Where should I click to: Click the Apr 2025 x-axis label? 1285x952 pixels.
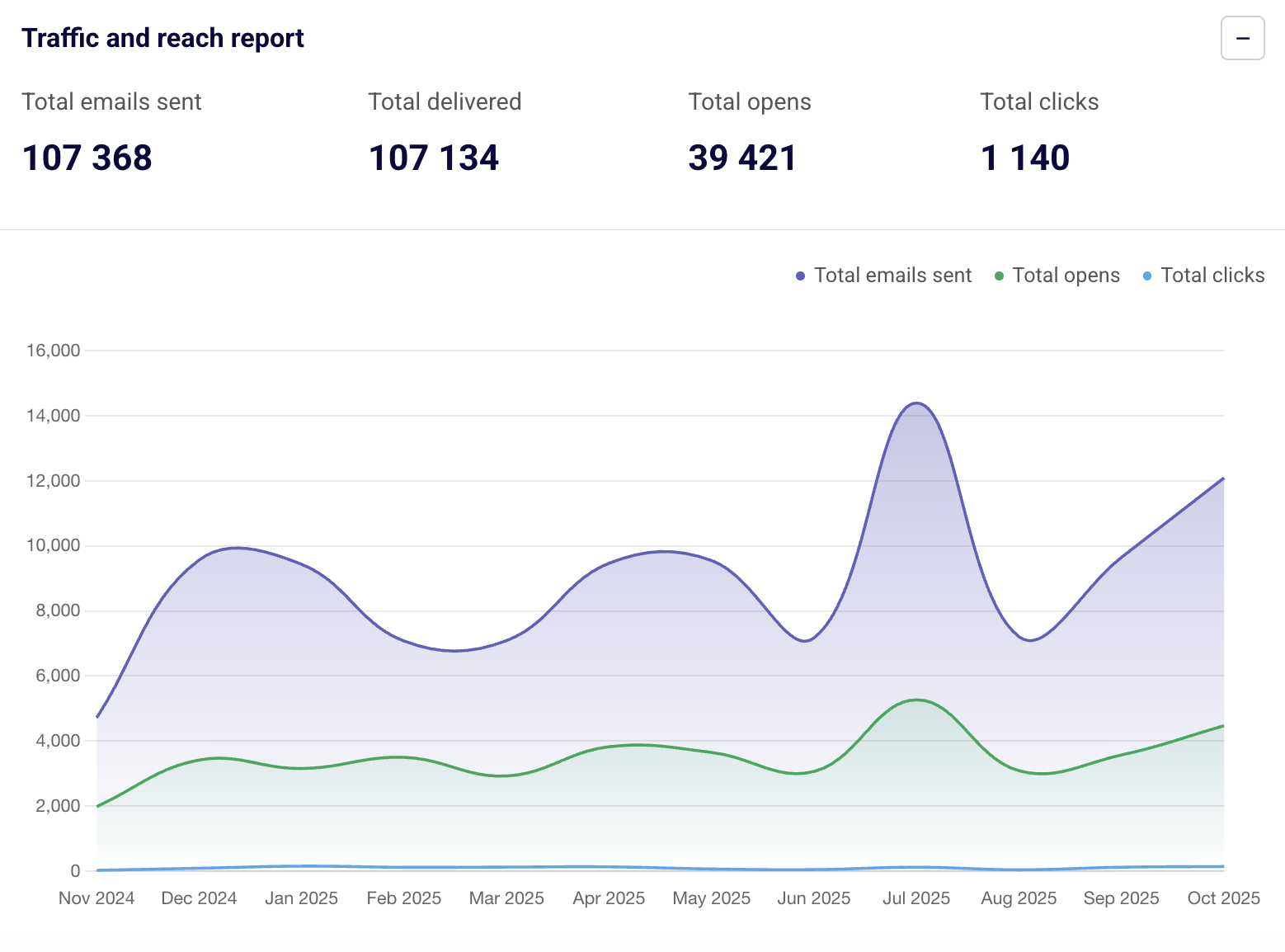tap(609, 898)
